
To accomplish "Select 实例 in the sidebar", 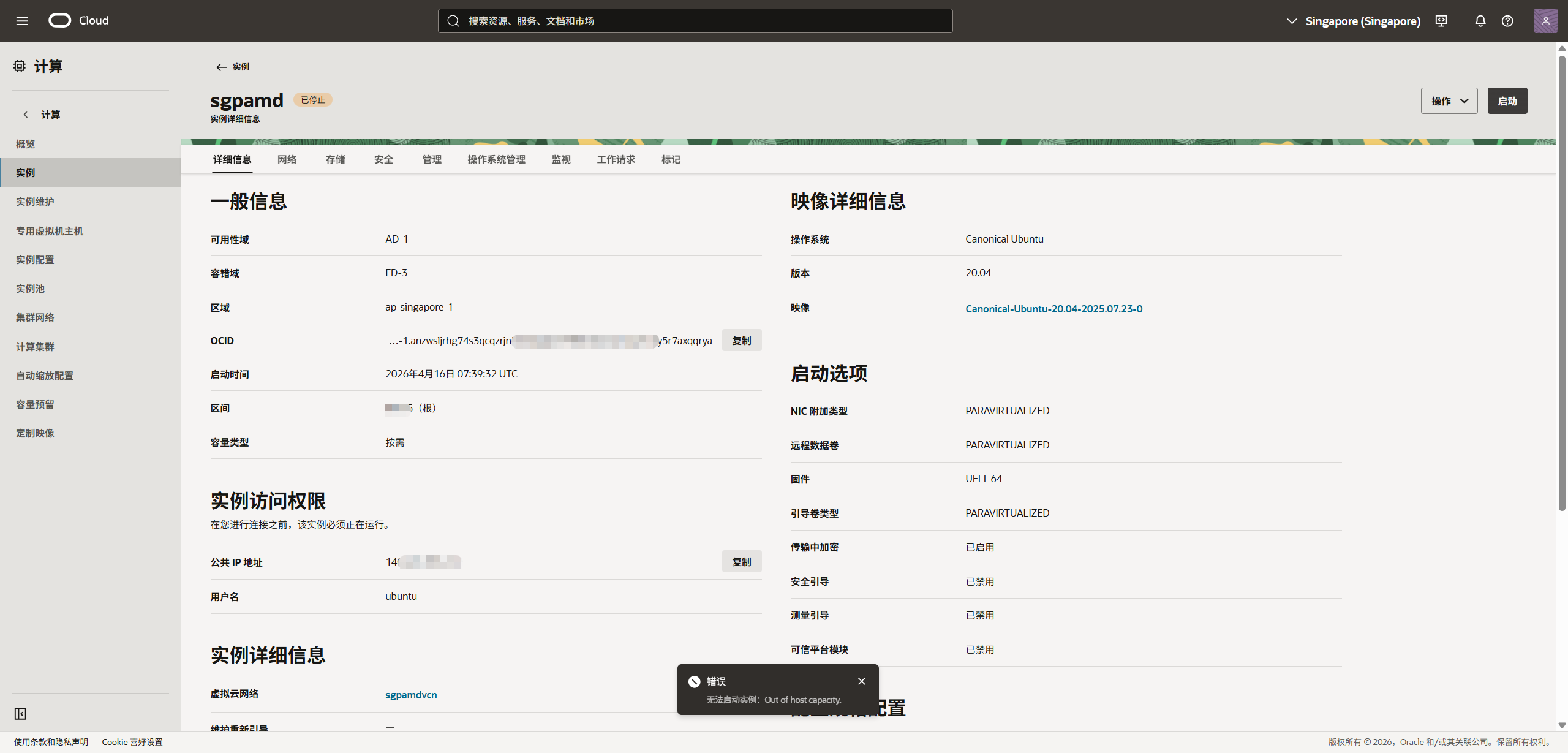I will (x=91, y=173).
